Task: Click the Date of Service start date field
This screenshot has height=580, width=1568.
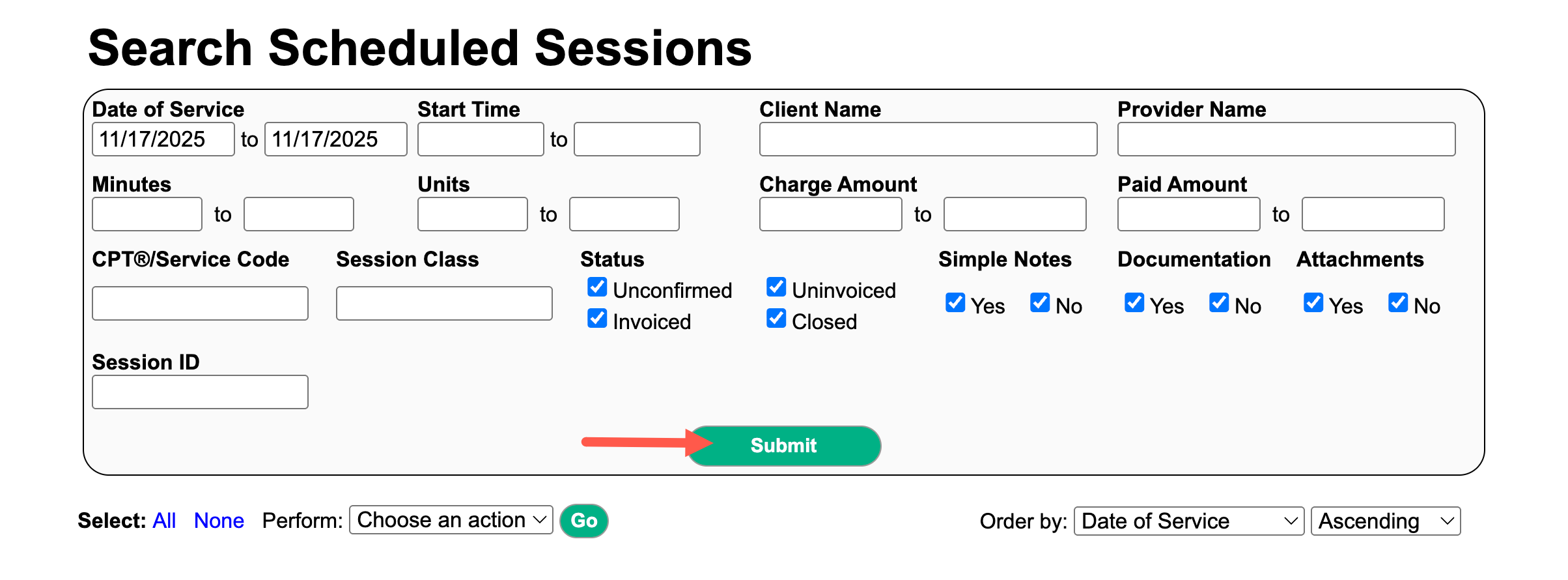Action: click(163, 139)
